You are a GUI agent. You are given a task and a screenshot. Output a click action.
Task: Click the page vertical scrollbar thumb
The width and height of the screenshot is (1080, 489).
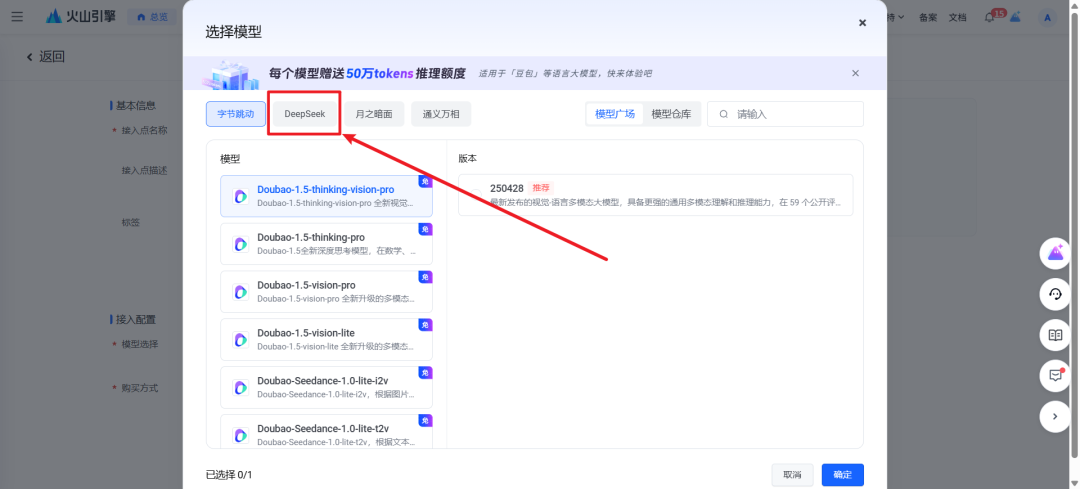pyautogui.click(x=1074, y=234)
